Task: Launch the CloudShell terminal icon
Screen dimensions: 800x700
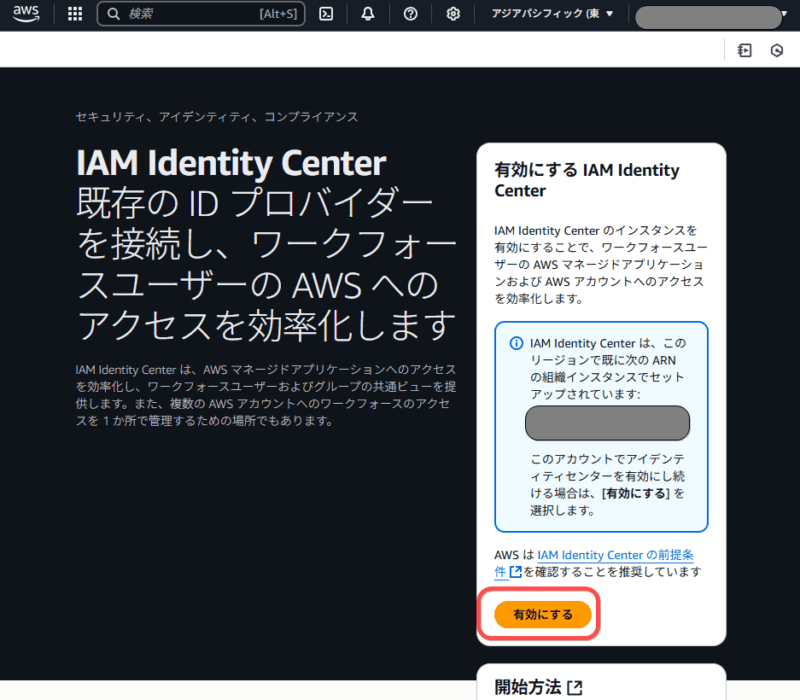Action: [x=326, y=14]
